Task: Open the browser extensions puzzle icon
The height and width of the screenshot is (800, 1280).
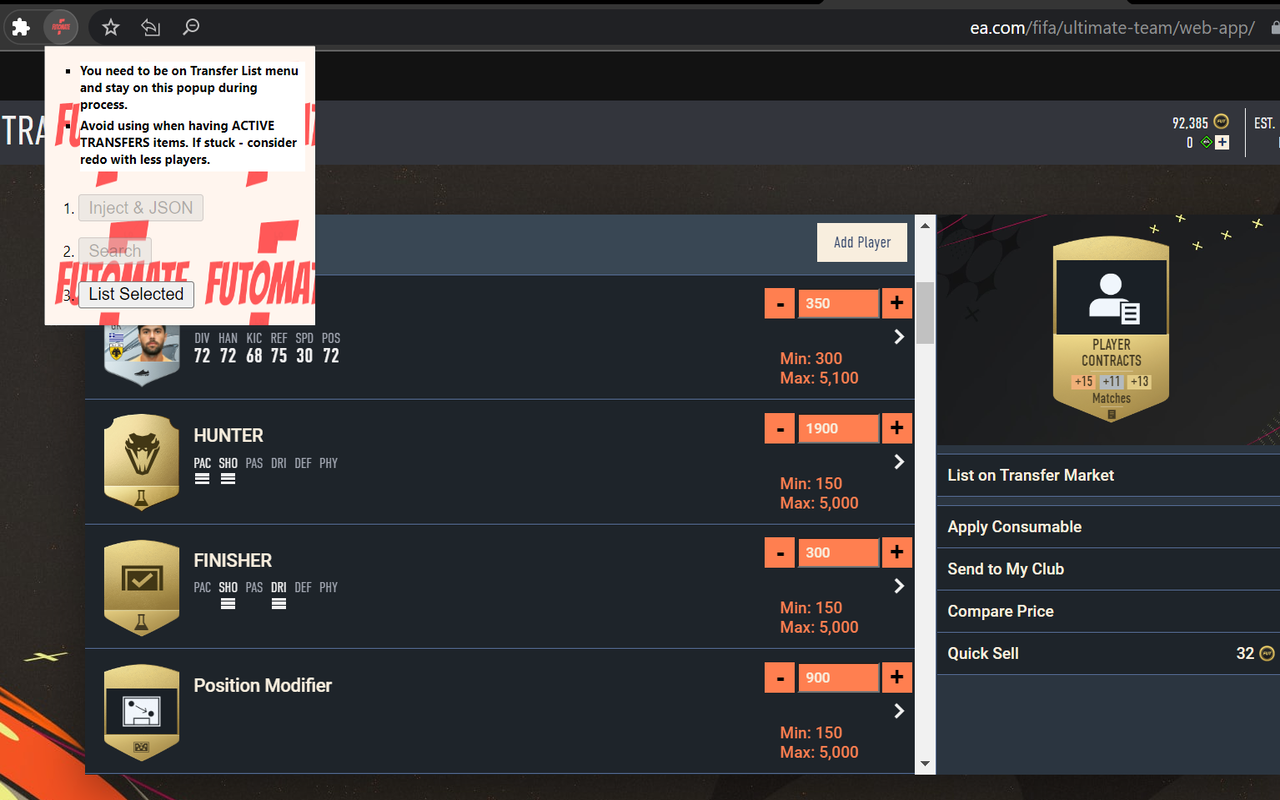Action: [x=21, y=27]
